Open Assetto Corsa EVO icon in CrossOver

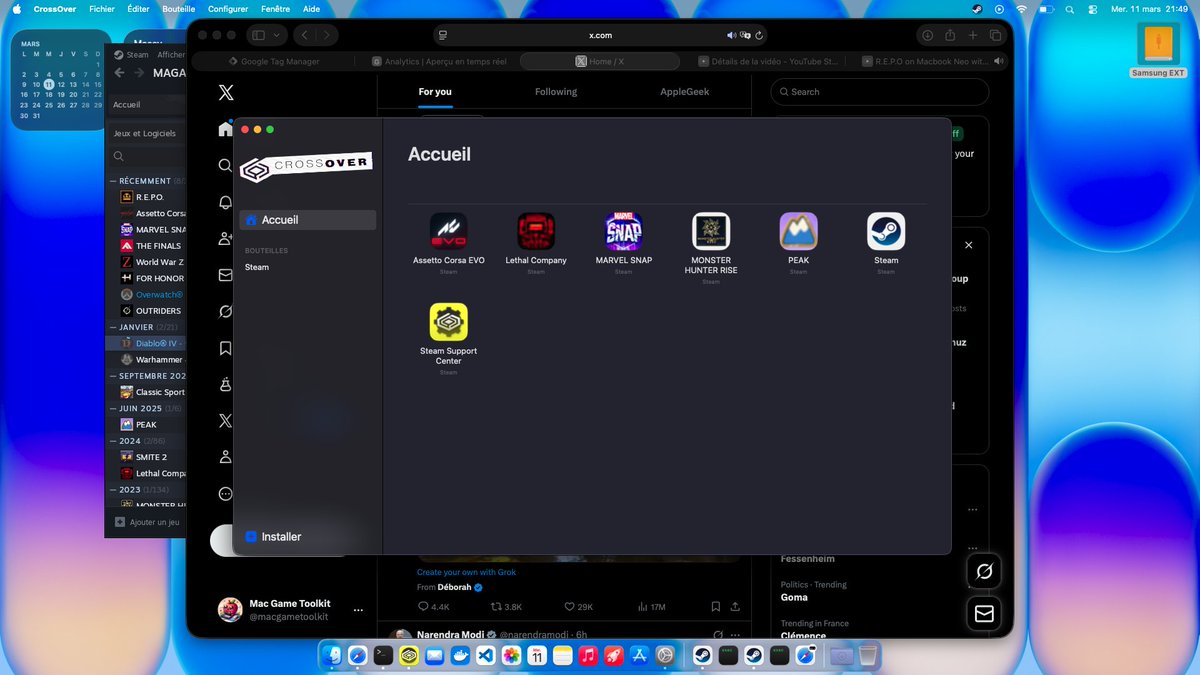(448, 231)
